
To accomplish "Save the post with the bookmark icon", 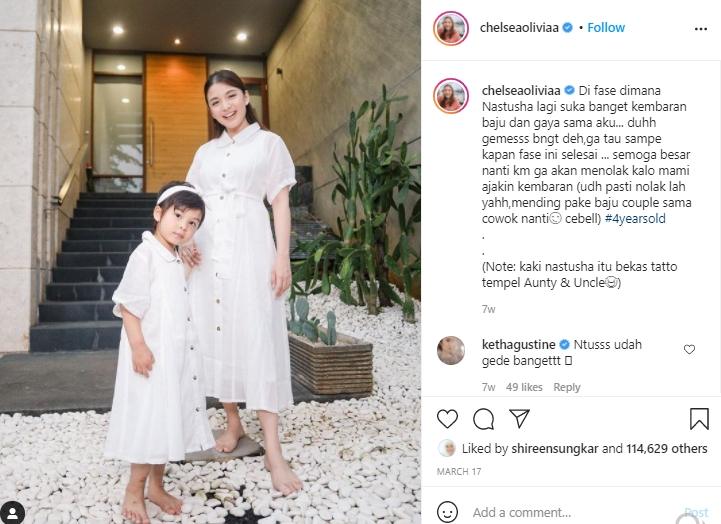I will (x=699, y=419).
